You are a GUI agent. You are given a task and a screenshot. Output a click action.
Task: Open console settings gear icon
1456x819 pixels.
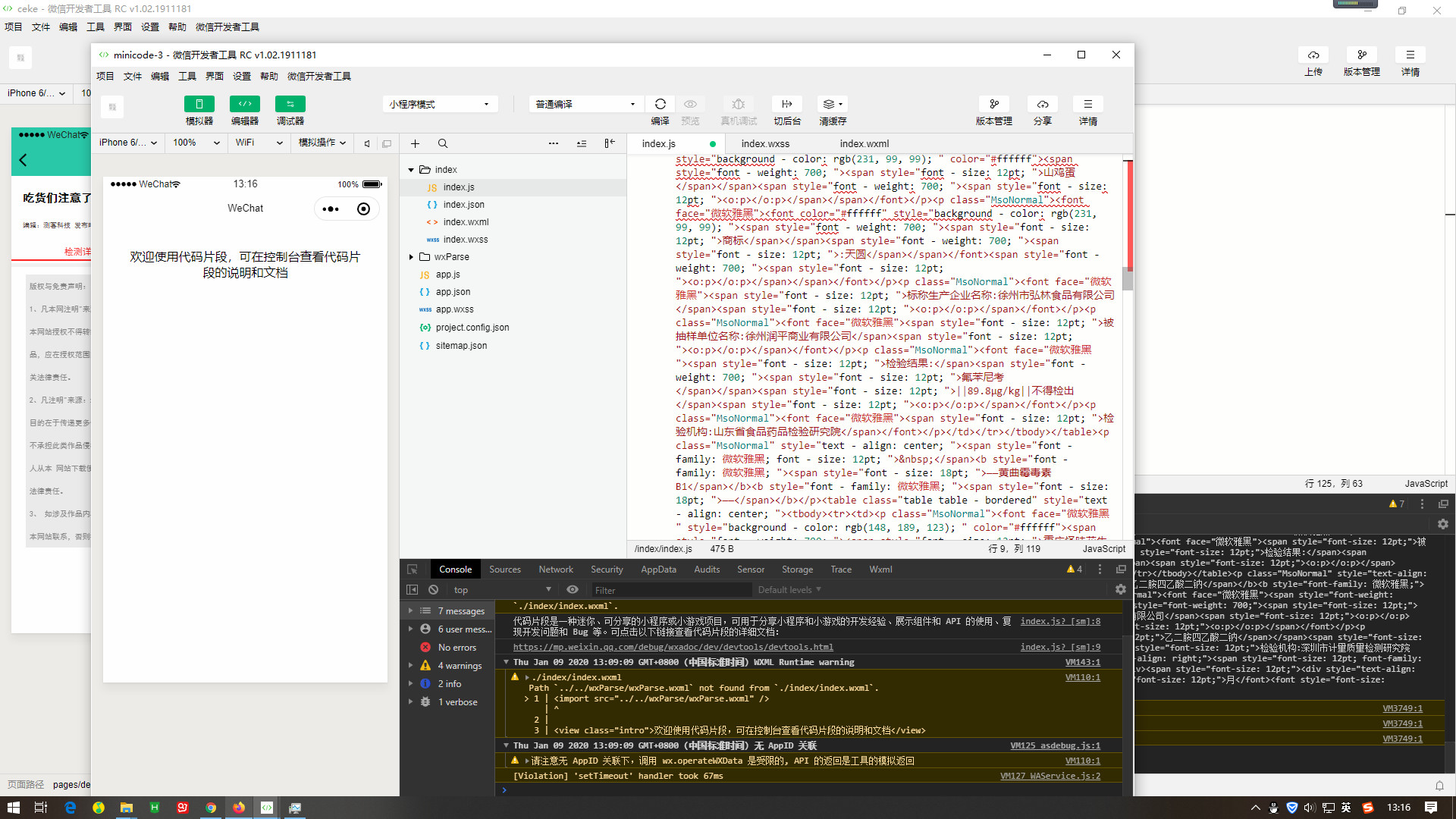click(1120, 589)
